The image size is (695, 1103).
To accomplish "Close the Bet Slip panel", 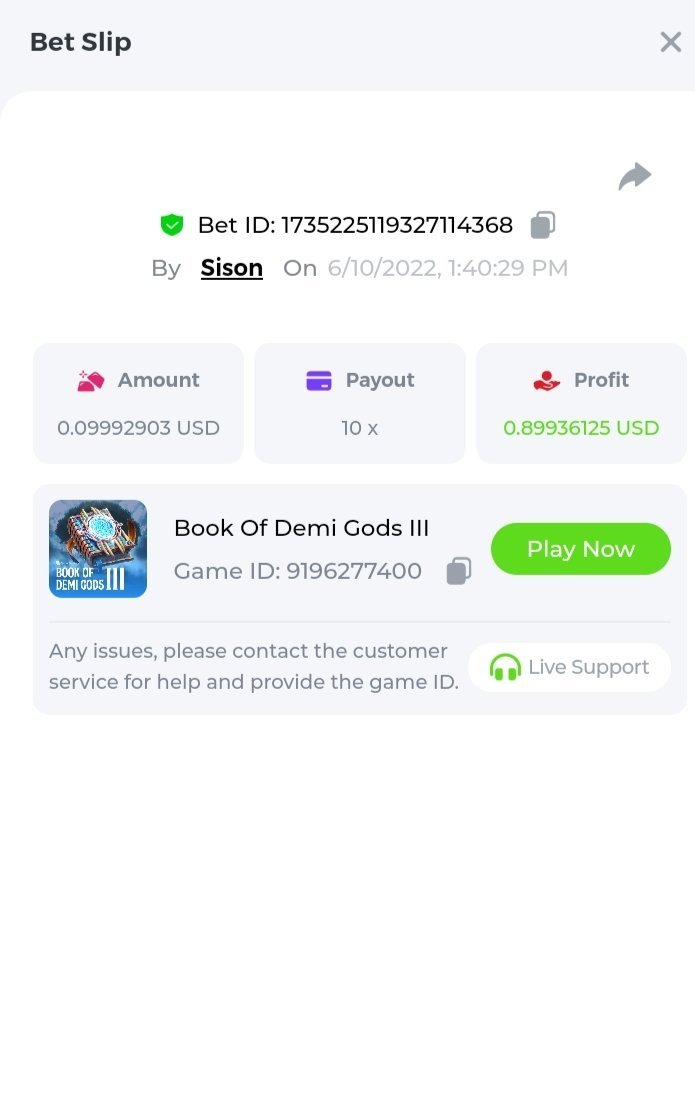I will tap(670, 42).
